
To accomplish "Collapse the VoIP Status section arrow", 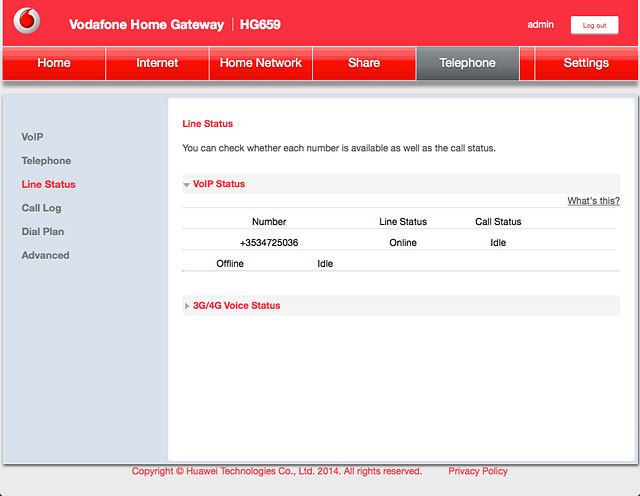I will click(187, 185).
